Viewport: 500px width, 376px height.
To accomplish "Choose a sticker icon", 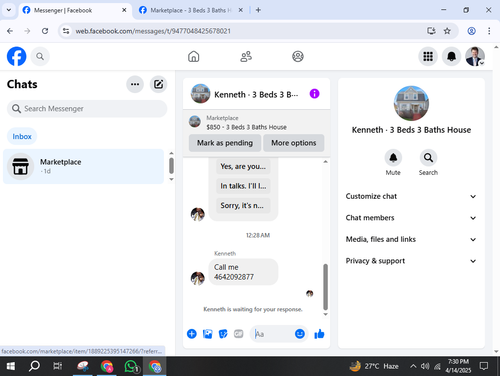I will [223, 334].
